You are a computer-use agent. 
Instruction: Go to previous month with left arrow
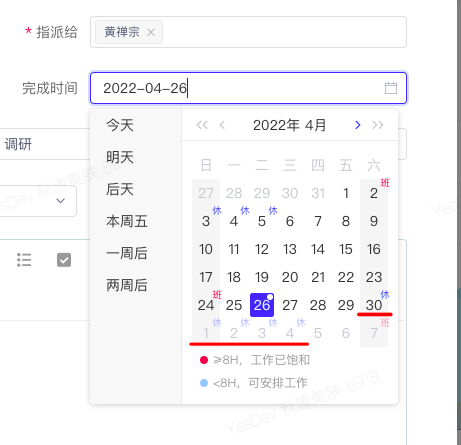click(x=222, y=125)
